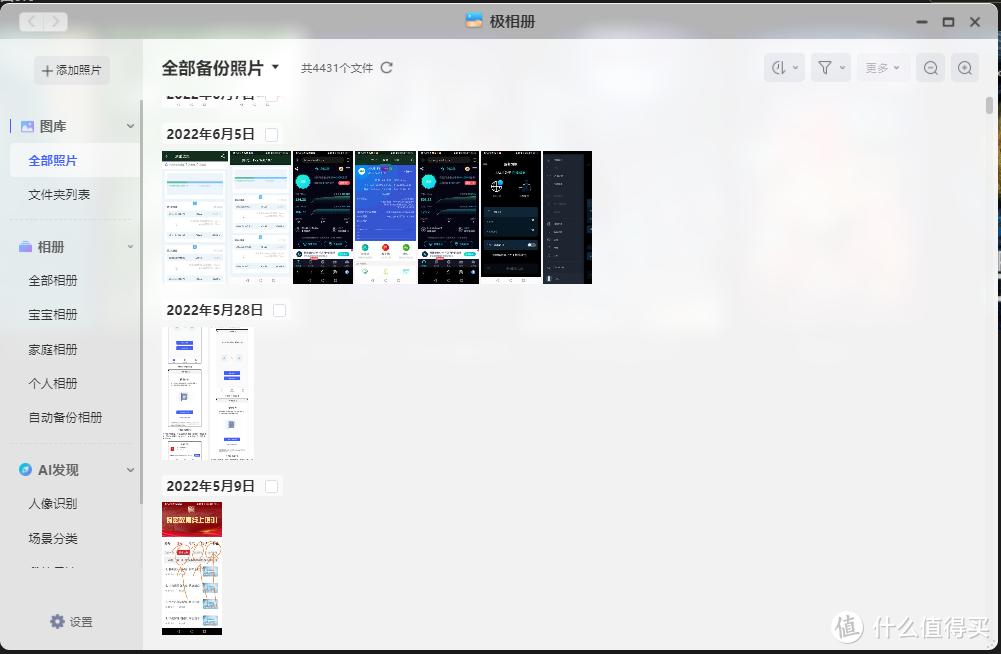1001x654 pixels.
Task: Open the 全部备份照片 dropdown
Action: tap(275, 67)
